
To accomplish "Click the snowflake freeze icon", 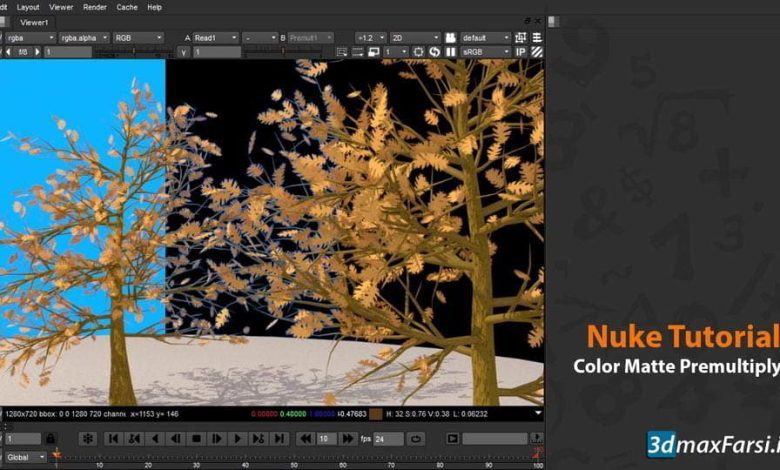I will (88, 439).
